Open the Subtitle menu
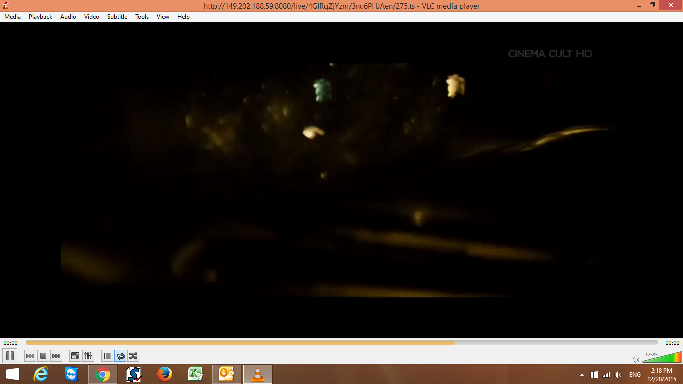 pyautogui.click(x=117, y=17)
